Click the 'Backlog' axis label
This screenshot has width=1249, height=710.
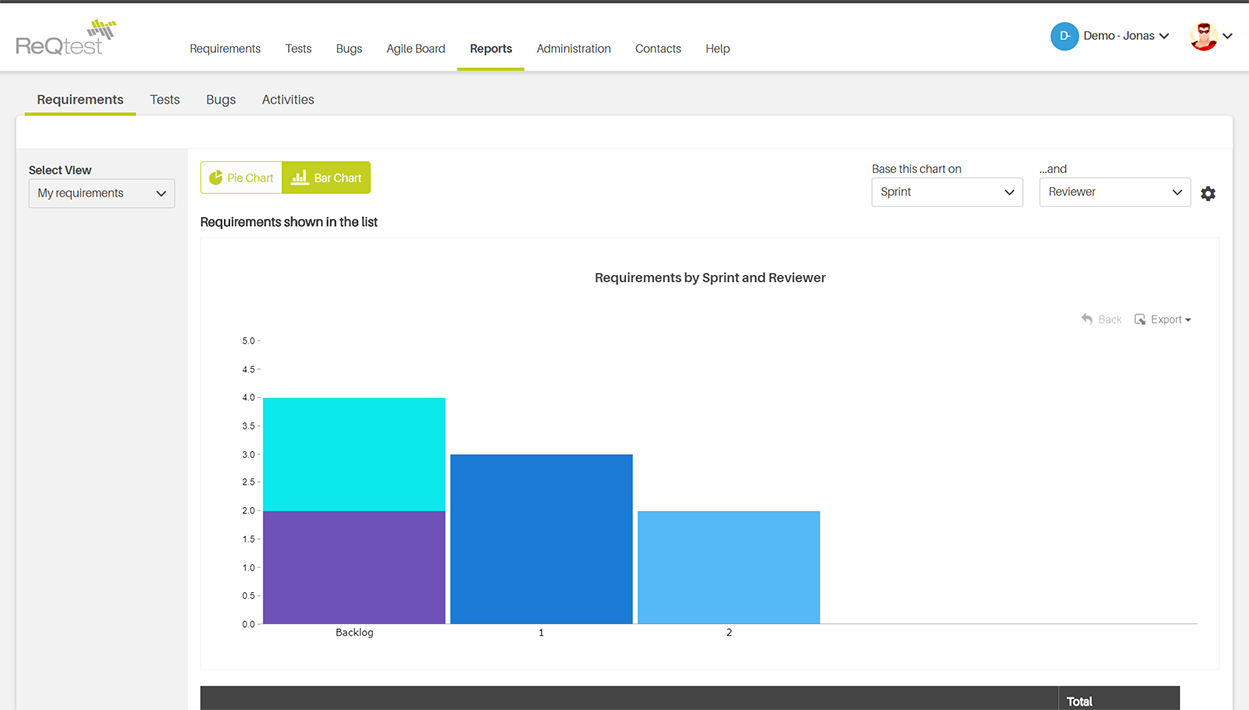[x=354, y=633]
